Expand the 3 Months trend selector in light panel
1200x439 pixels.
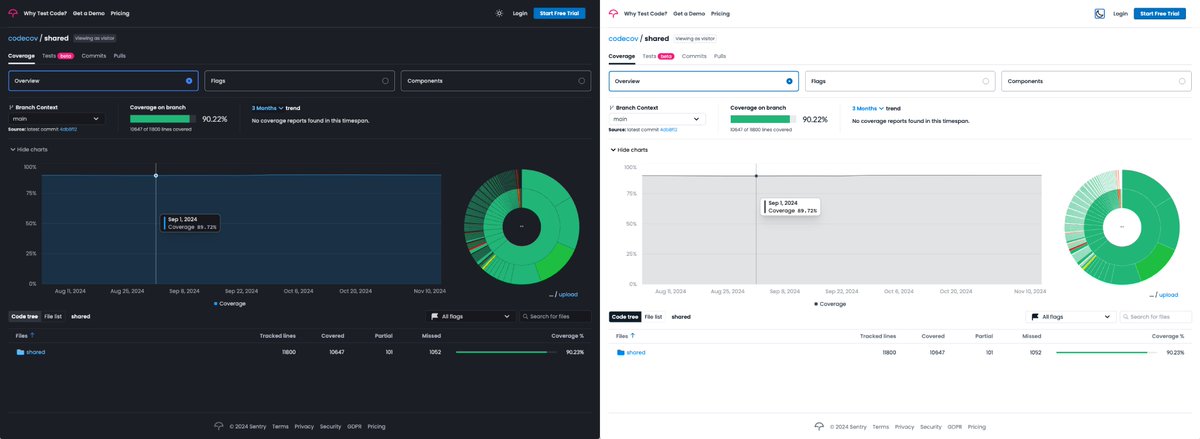(868, 108)
